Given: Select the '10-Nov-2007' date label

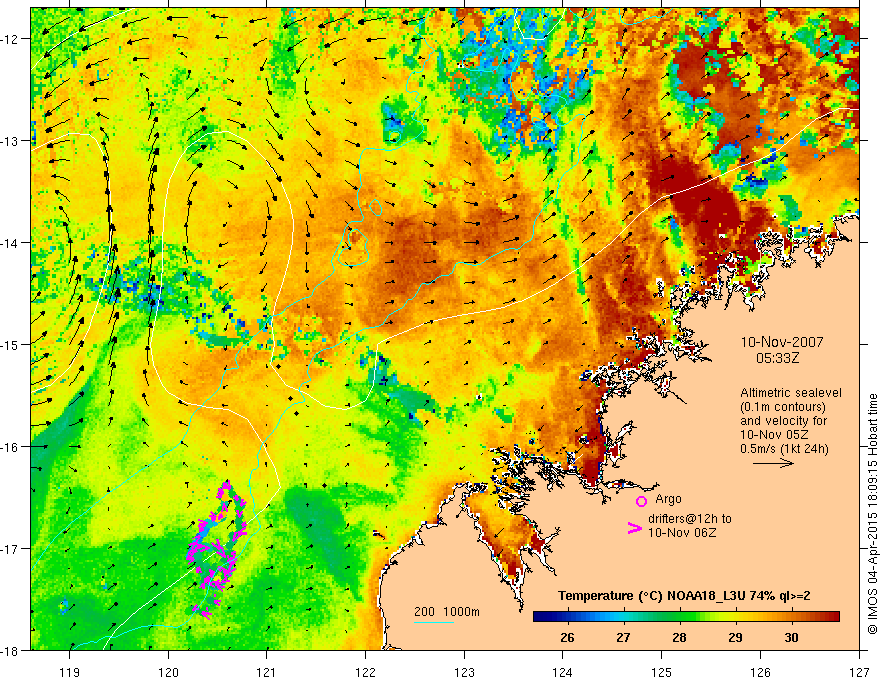Looking at the screenshot, I should pos(782,342).
